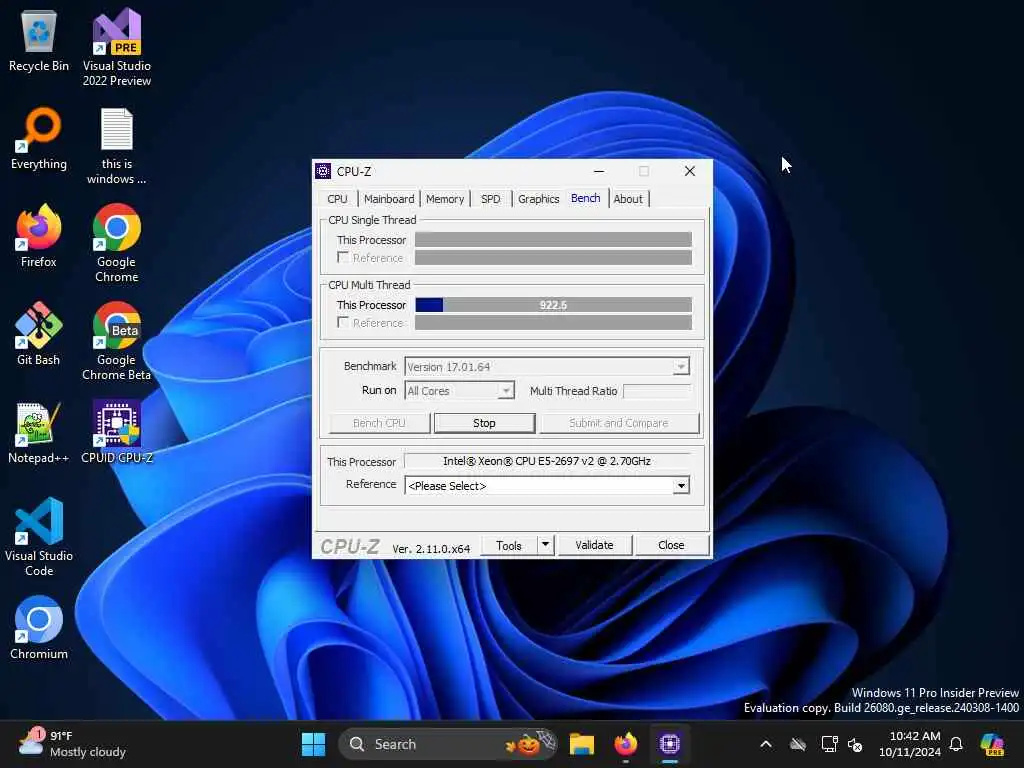
Task: Select the Chromium desktop shortcut
Action: (39, 628)
